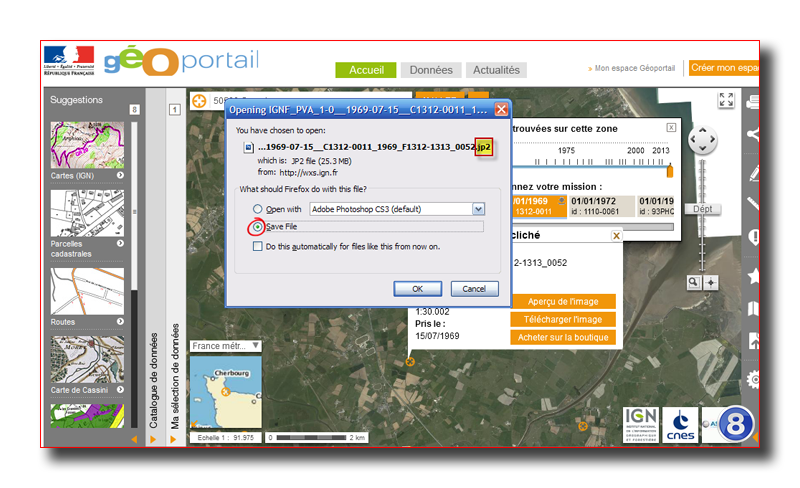Click the Dépt zoom level slider handle

(703, 209)
